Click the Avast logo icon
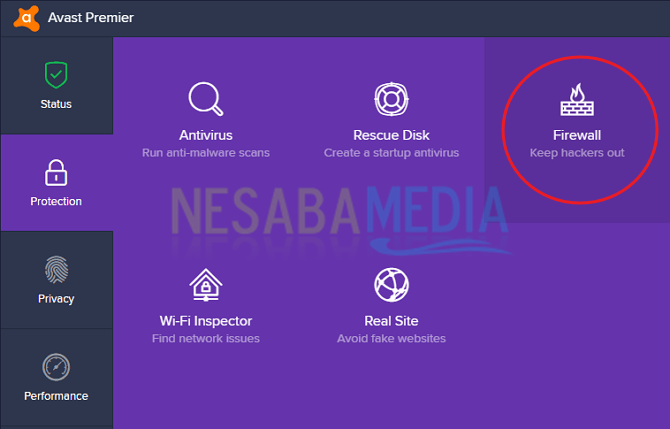The height and width of the screenshot is (429, 670). 27,18
